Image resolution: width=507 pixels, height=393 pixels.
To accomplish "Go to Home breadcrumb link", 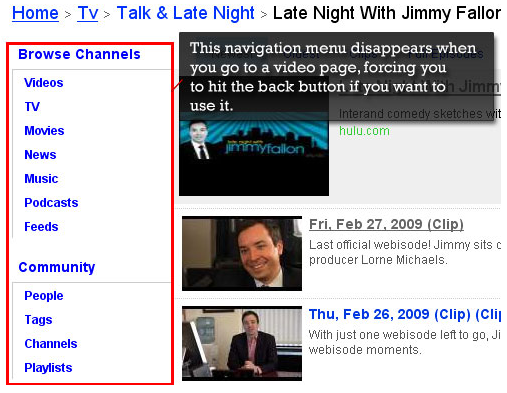I will [x=35, y=13].
